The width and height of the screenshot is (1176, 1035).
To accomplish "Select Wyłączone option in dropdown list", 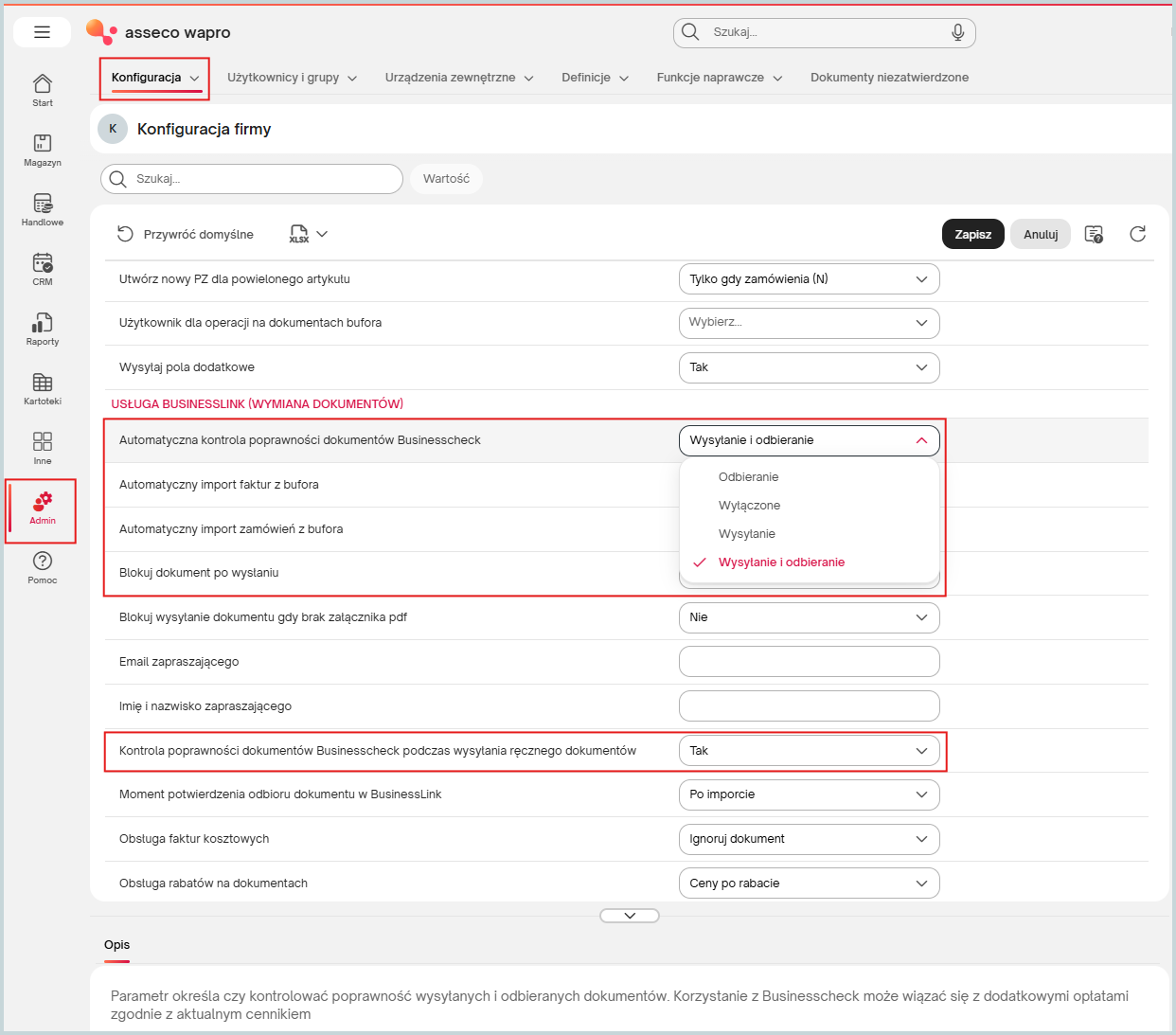I will coord(749,506).
